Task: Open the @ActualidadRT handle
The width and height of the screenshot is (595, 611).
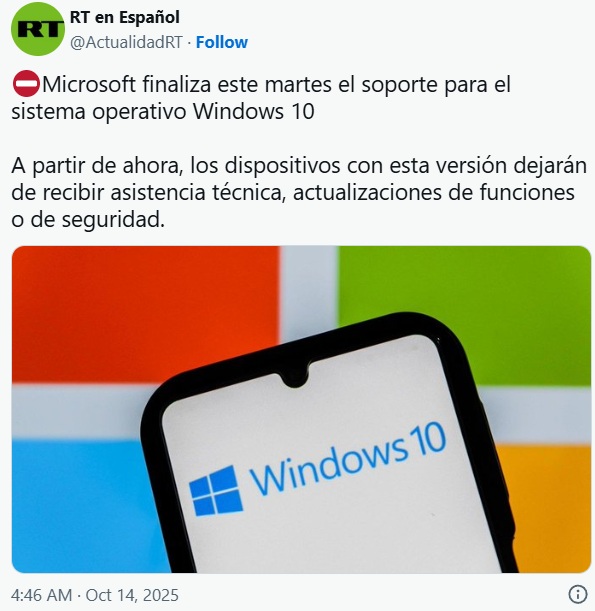Action: [x=126, y=42]
